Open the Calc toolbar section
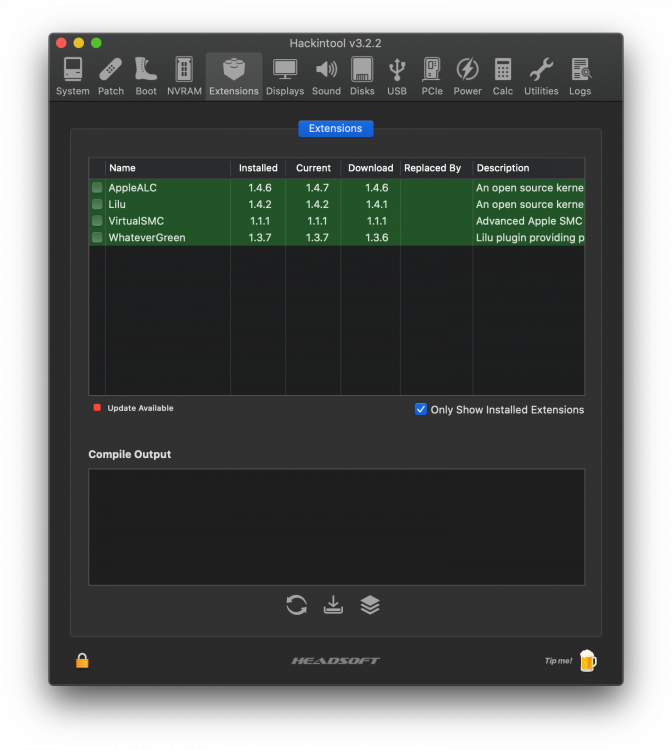Screen dimensions: 672x750 coord(503,77)
